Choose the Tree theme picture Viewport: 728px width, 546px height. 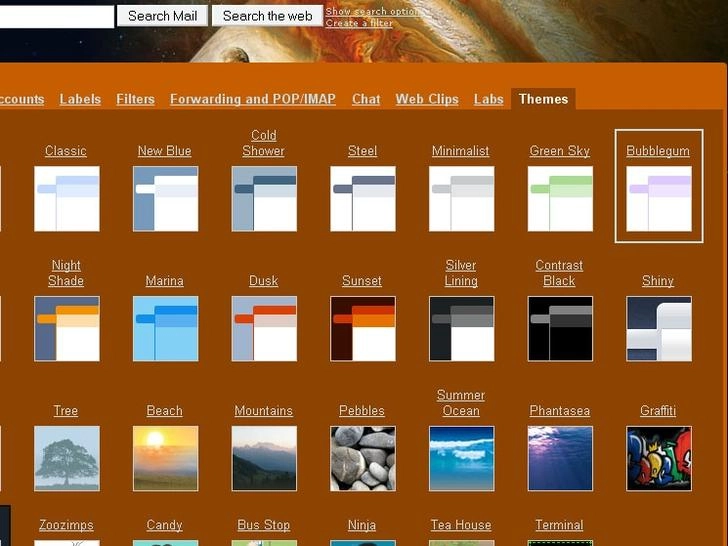[x=67, y=459]
